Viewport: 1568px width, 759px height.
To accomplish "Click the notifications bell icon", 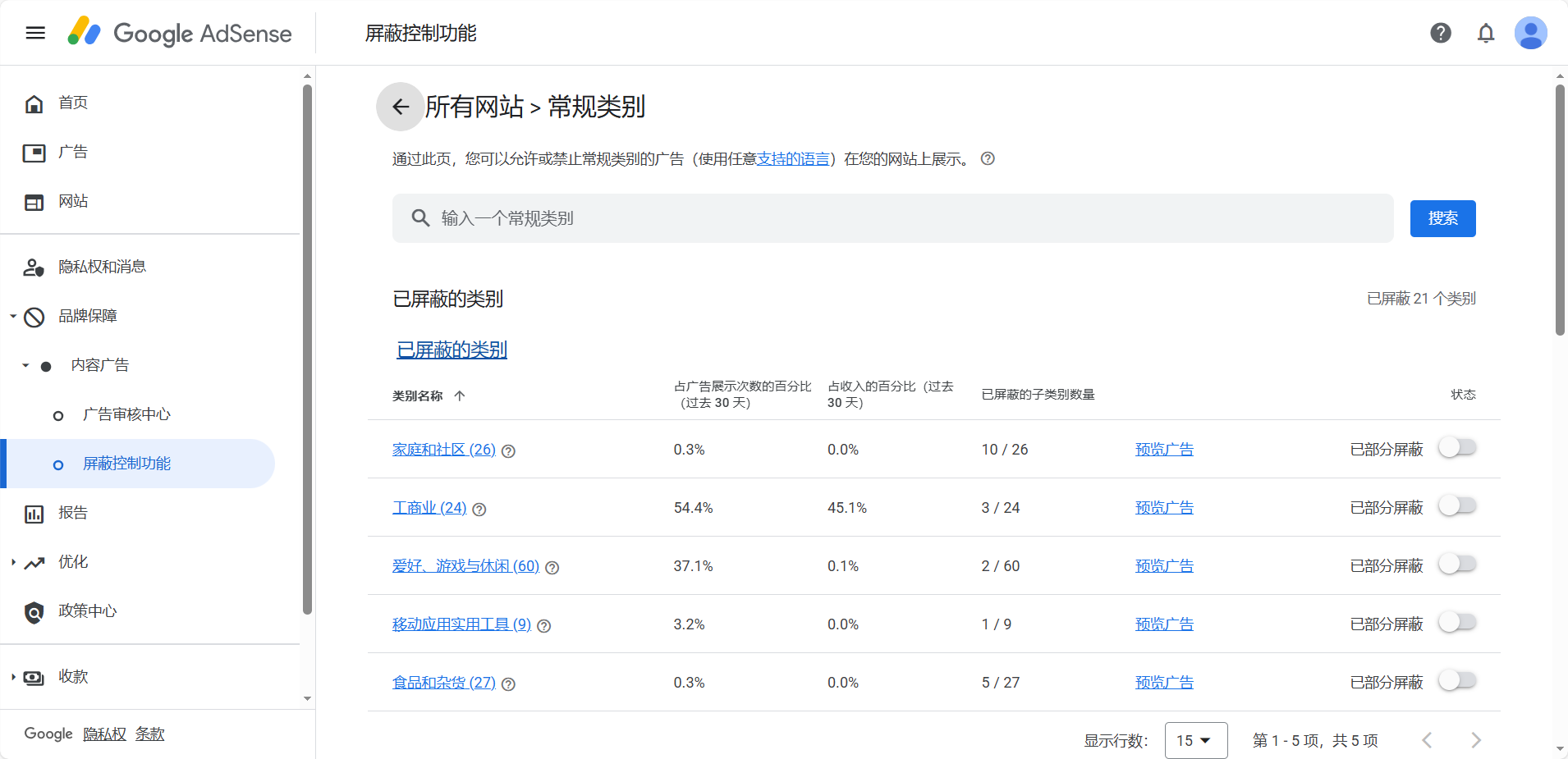I will (x=1484, y=33).
